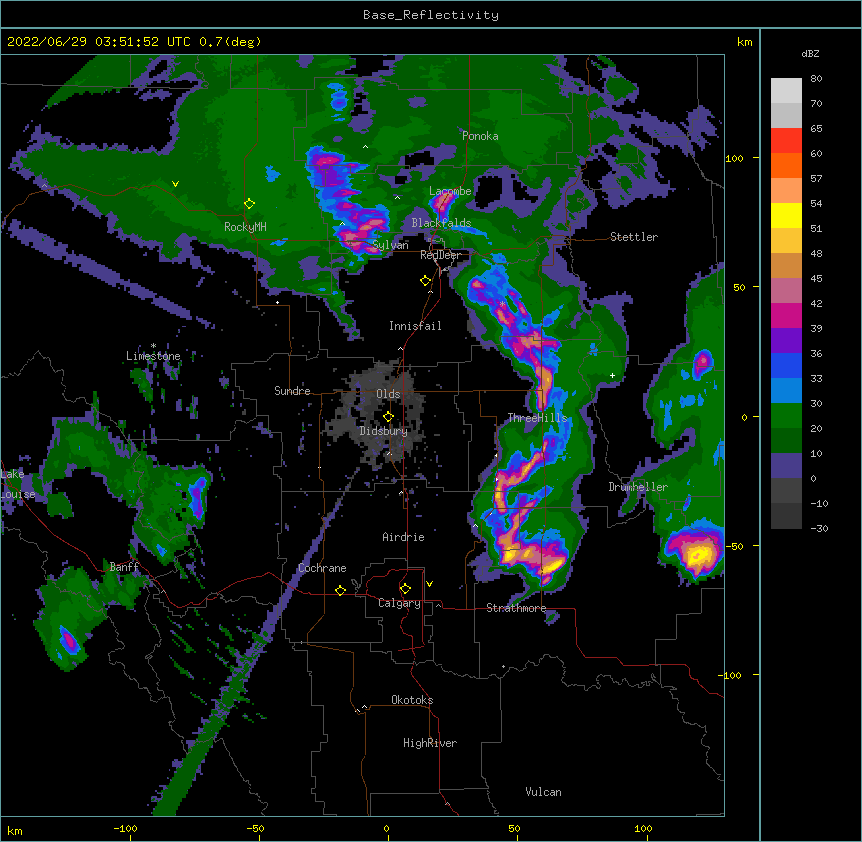Select the yellow V marker east of Calgary
This screenshot has height=842, width=862.
[x=429, y=584]
